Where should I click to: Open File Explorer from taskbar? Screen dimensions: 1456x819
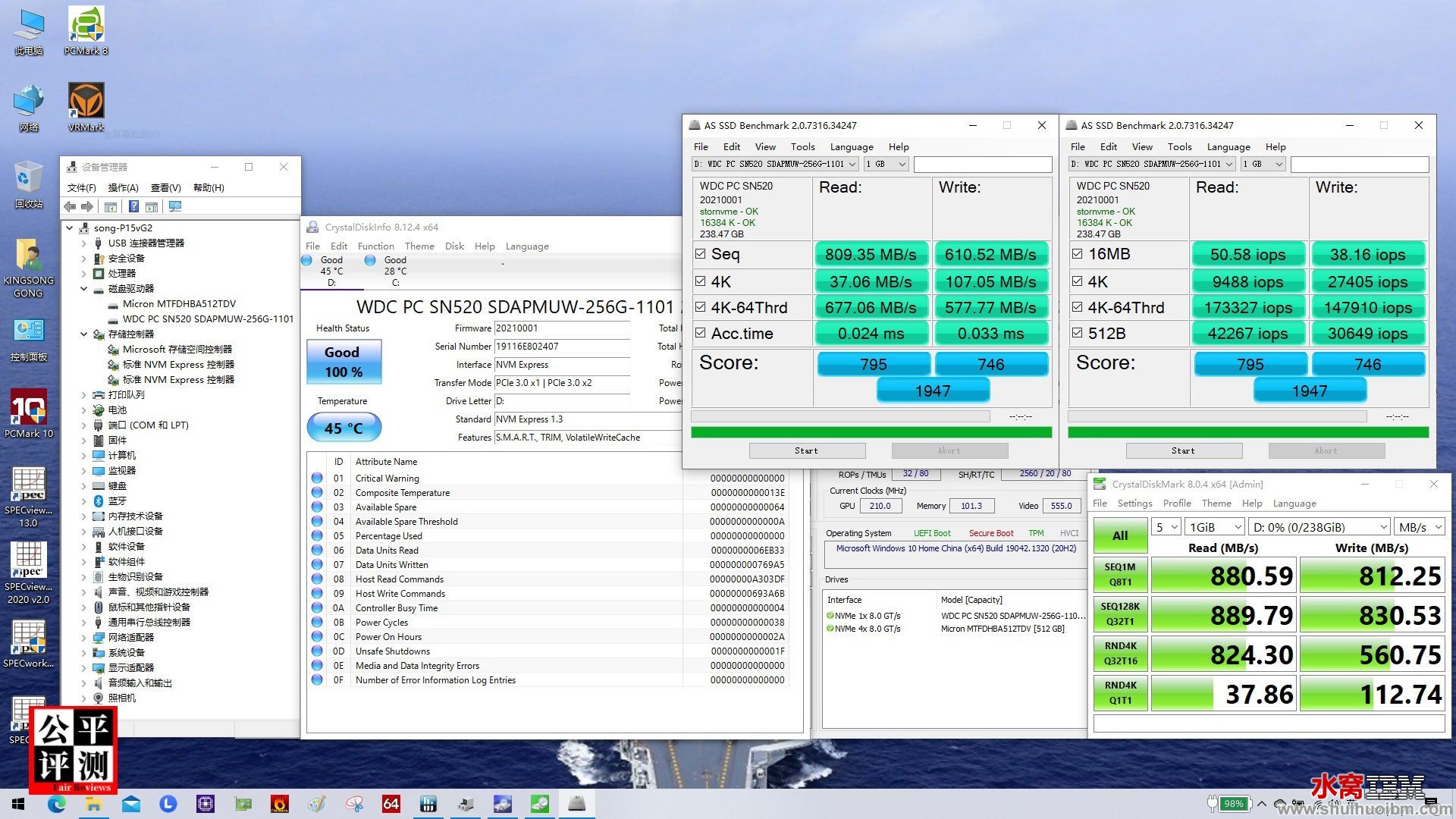94,804
